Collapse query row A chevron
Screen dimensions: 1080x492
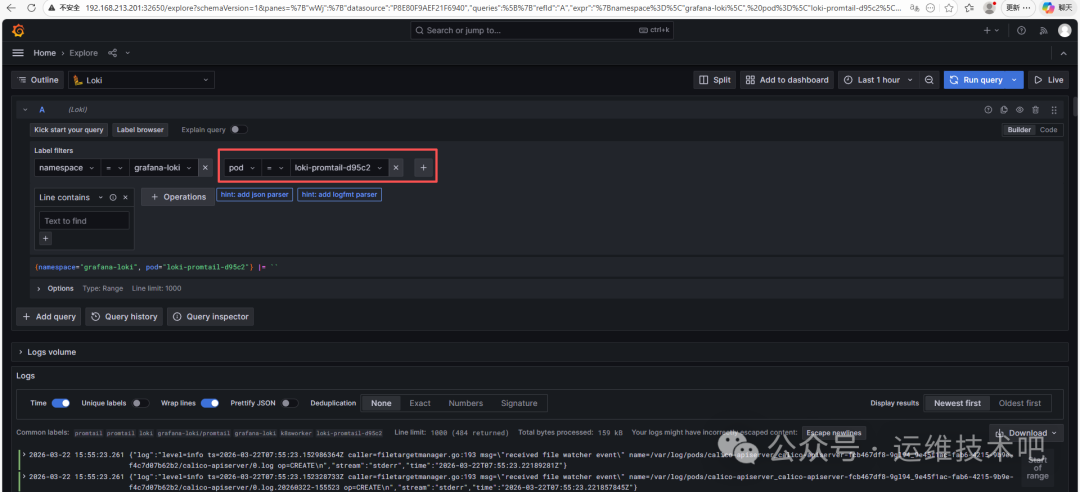tap(25, 110)
